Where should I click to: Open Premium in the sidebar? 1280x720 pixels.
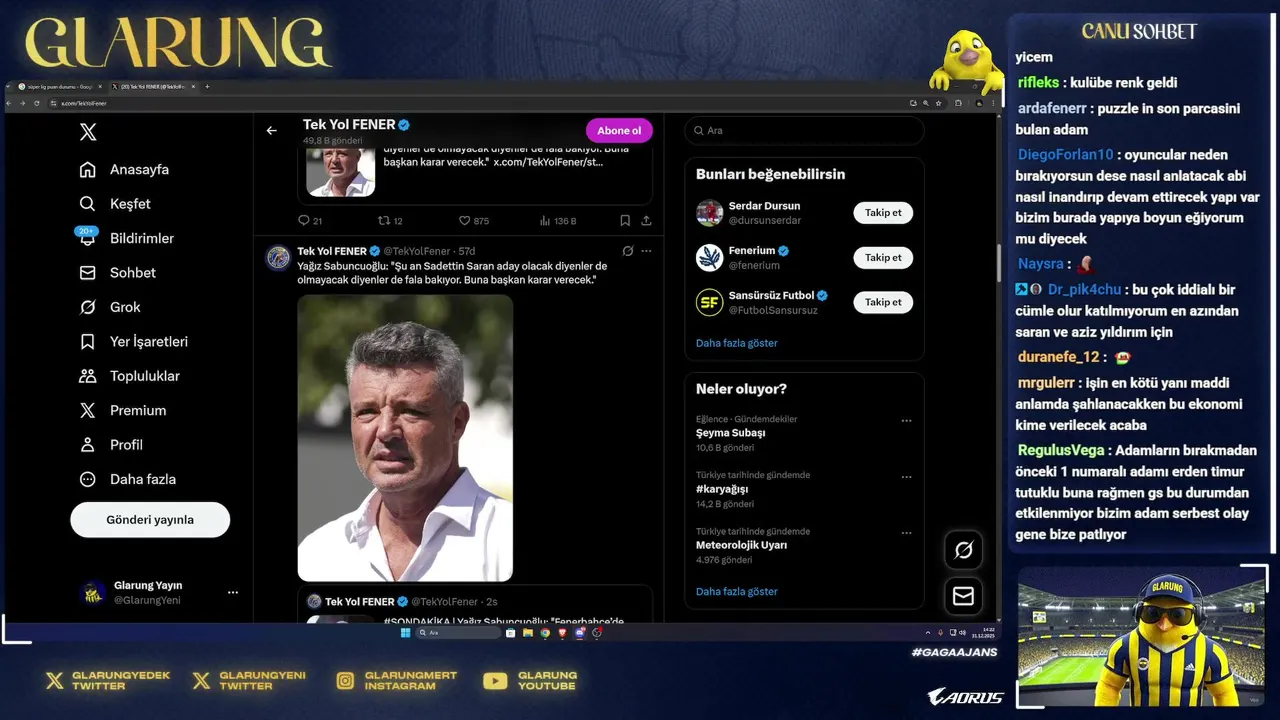coord(122,410)
